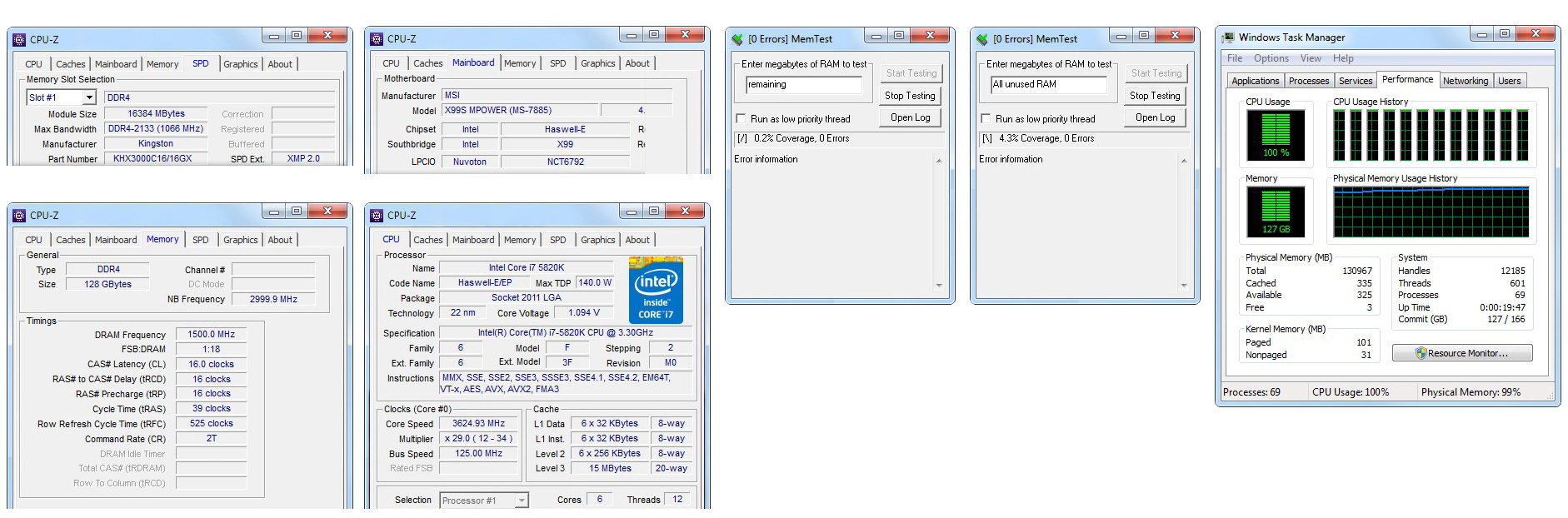This screenshot has width=1568, height=518.
Task: Click the Windows Task Manager title bar icon
Action: point(1228,37)
